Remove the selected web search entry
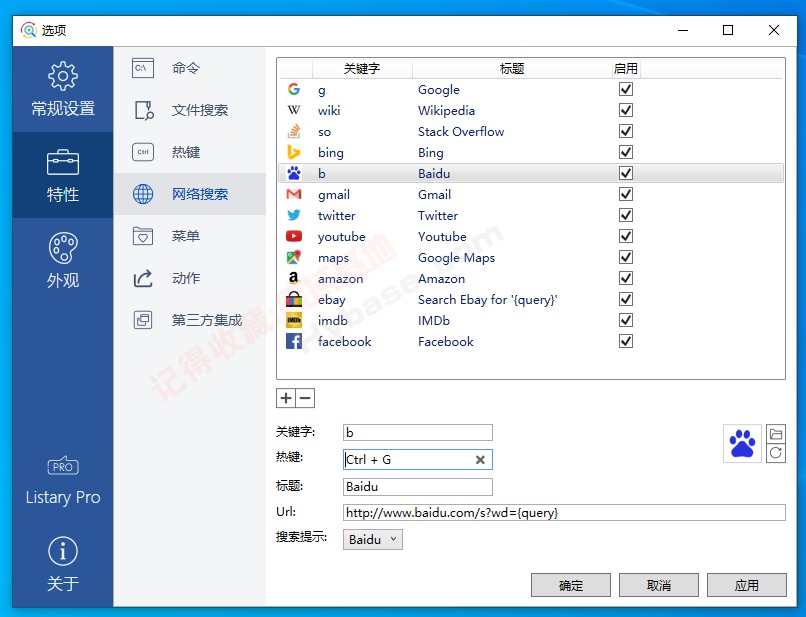Screen dimensions: 806x617 (305, 398)
